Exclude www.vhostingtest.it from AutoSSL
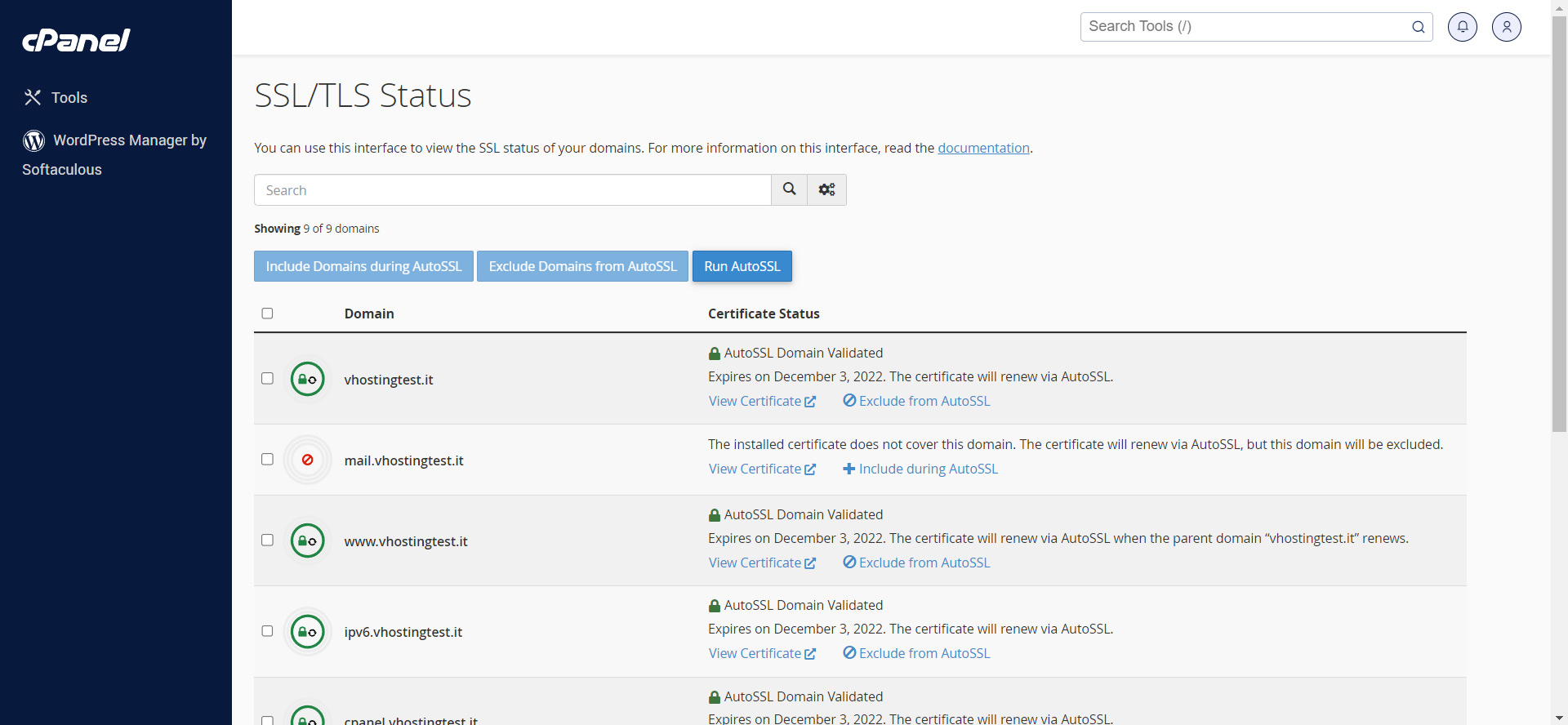Screen dimensions: 1568x725 tap(916, 563)
